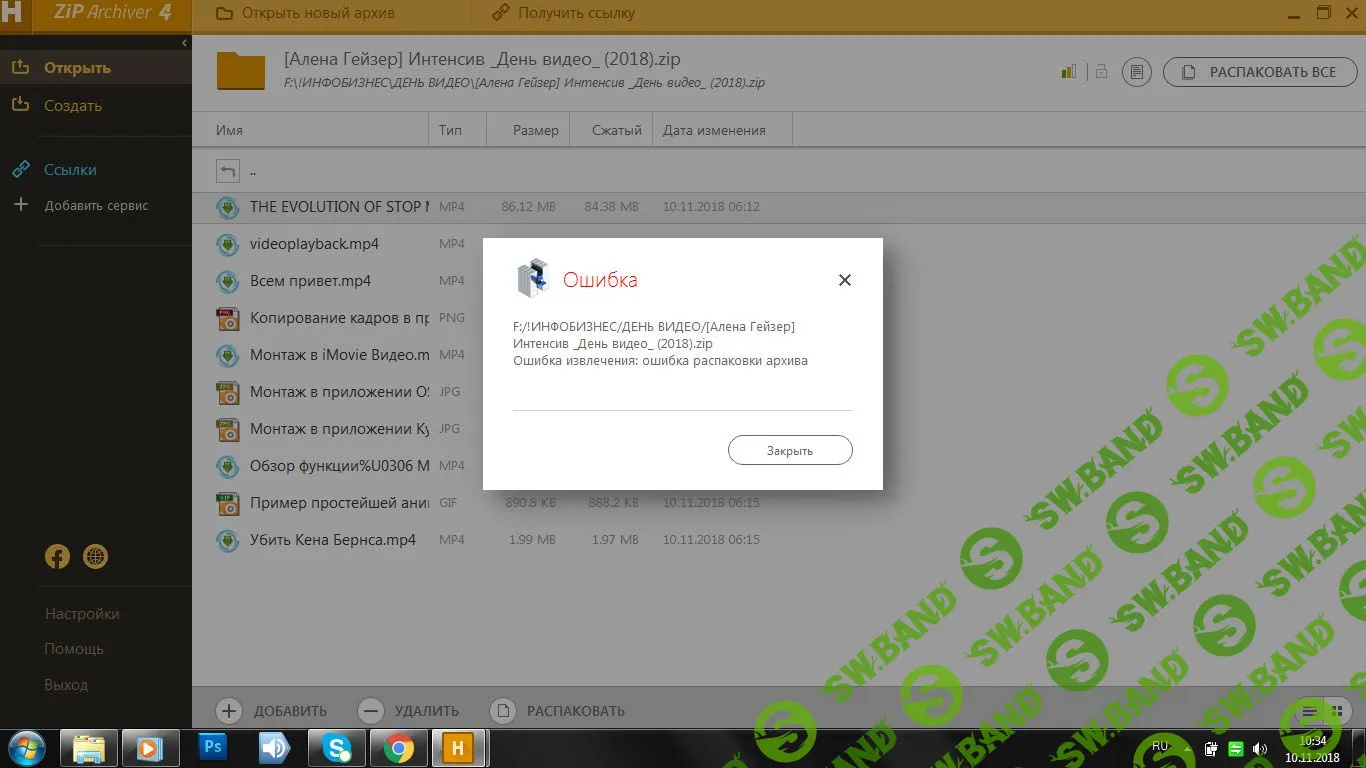Close the Ошибка dialog with the X
The image size is (1366, 768).
tap(845, 280)
